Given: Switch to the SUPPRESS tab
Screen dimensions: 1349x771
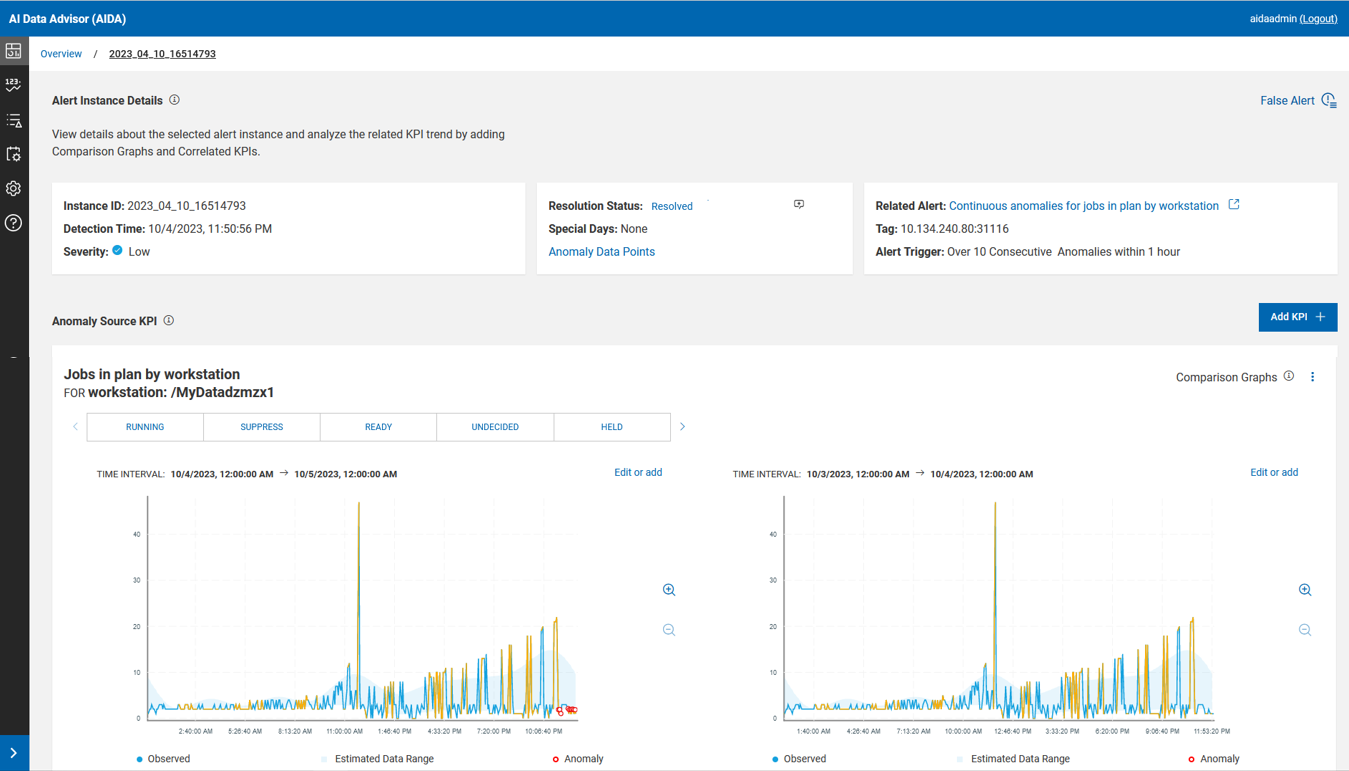Looking at the screenshot, I should [262, 427].
